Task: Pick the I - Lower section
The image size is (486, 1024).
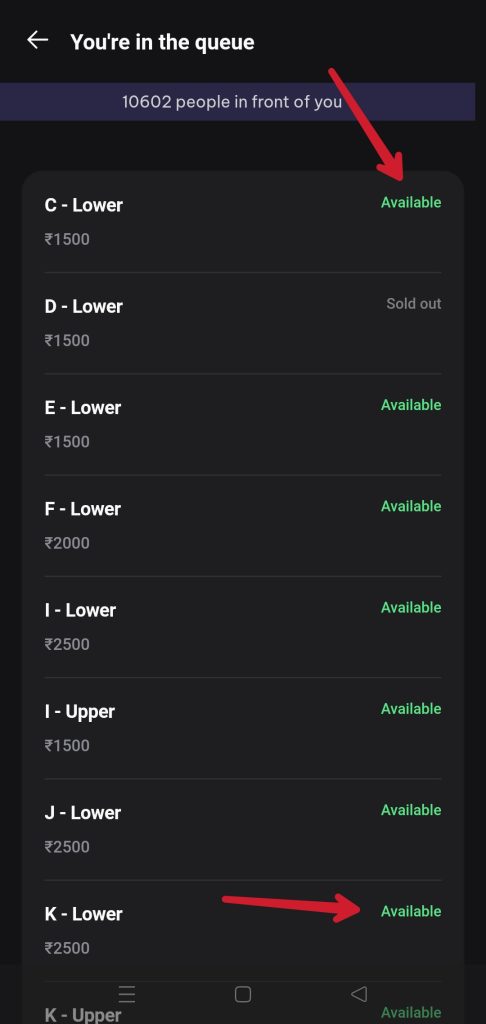Action: (243, 627)
